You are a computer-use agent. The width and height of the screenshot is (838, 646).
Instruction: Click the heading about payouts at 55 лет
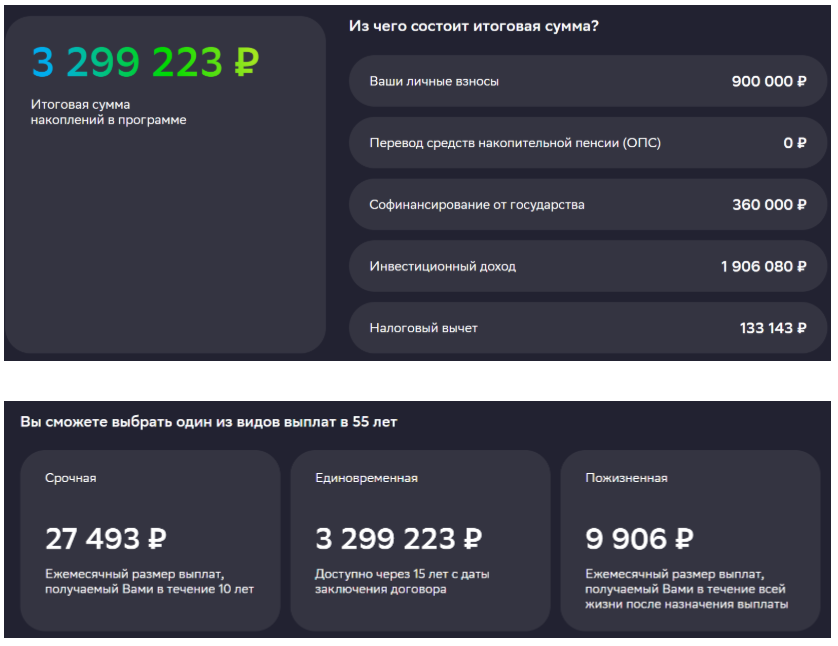tap(208, 422)
